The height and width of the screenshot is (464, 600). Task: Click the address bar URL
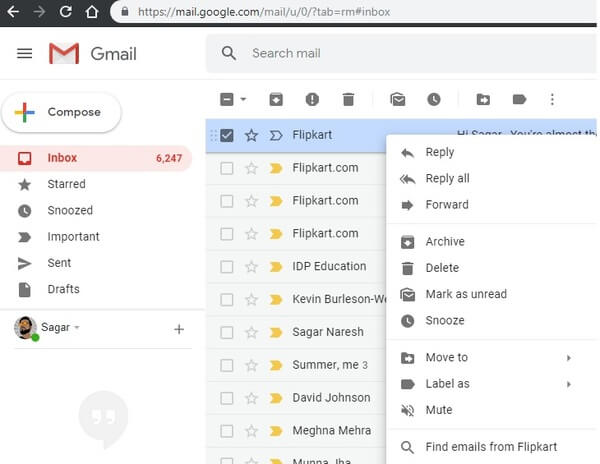pos(264,12)
